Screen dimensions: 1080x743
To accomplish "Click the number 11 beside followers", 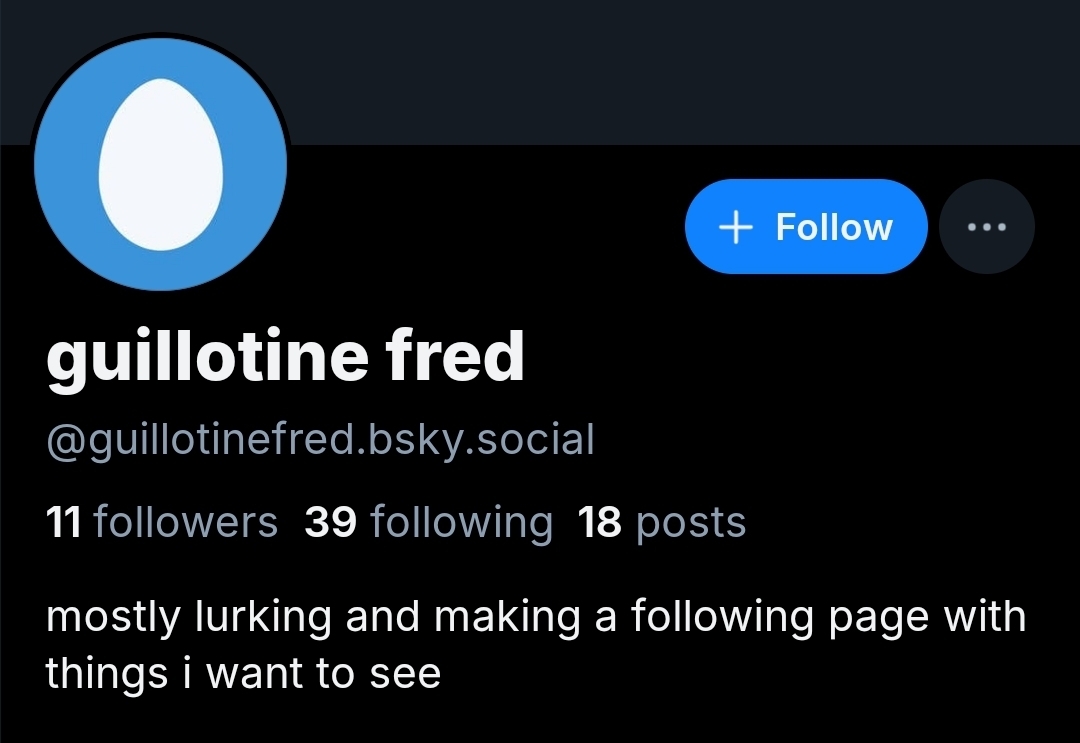I will tap(64, 522).
